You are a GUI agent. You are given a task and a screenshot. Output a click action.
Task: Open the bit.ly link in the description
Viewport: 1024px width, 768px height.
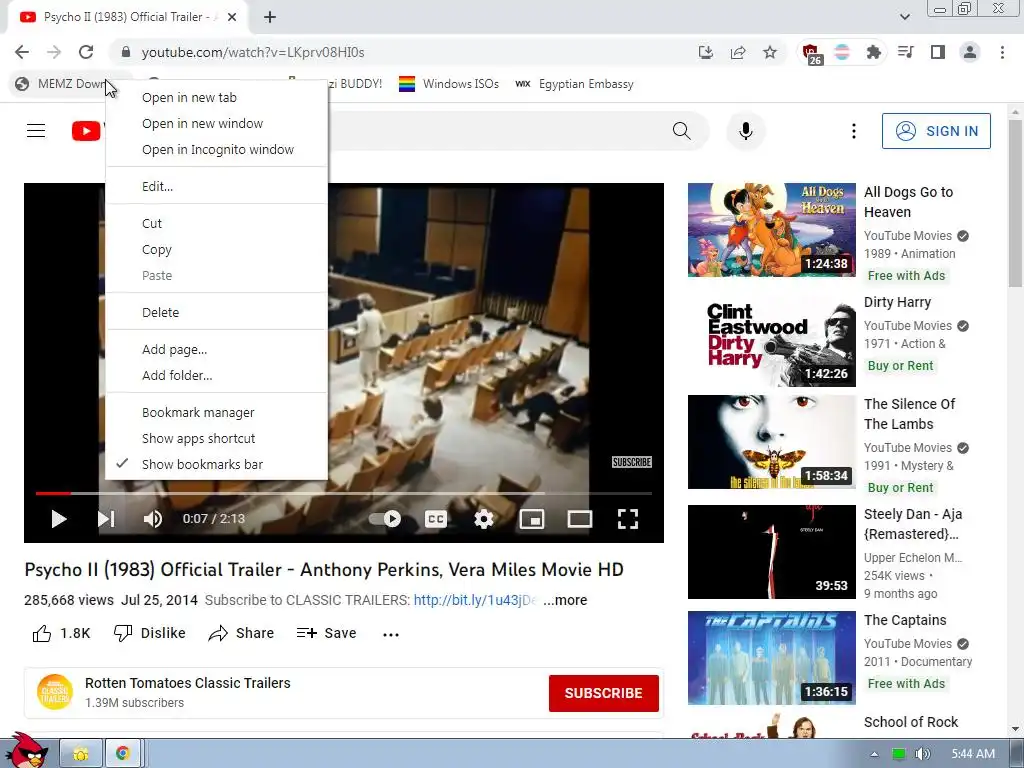pos(475,600)
